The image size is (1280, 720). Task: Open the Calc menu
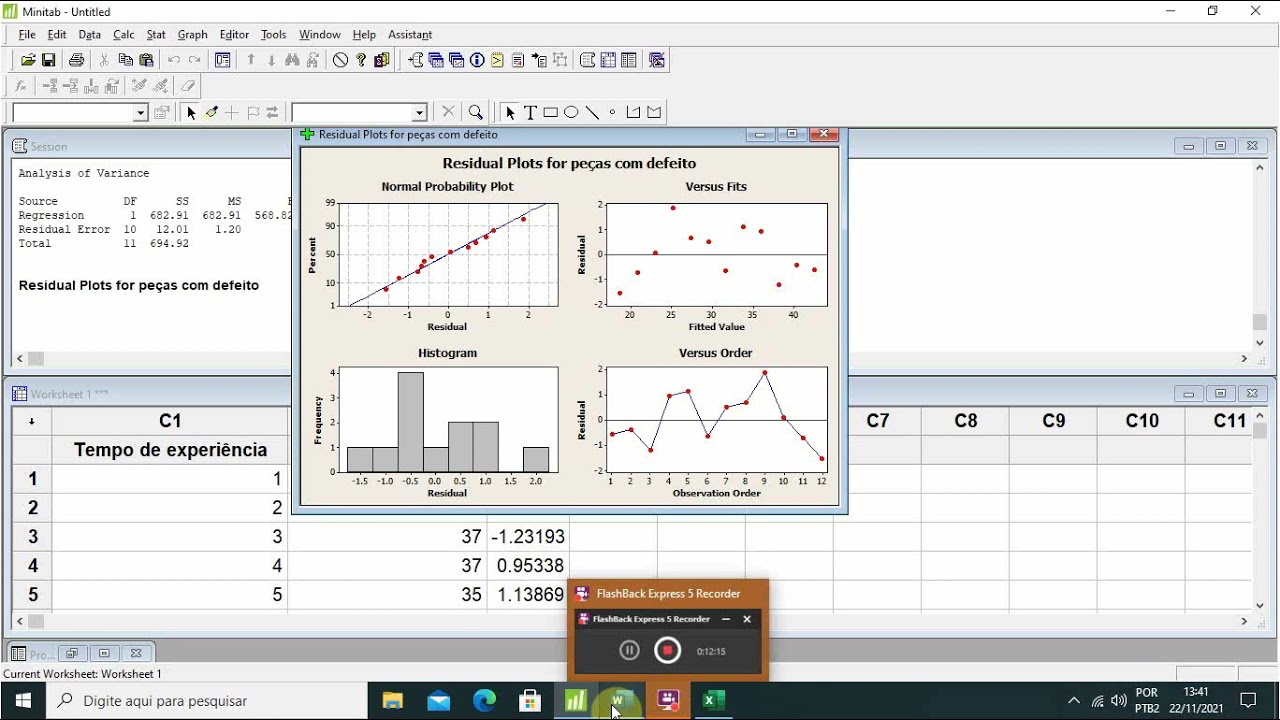124,34
